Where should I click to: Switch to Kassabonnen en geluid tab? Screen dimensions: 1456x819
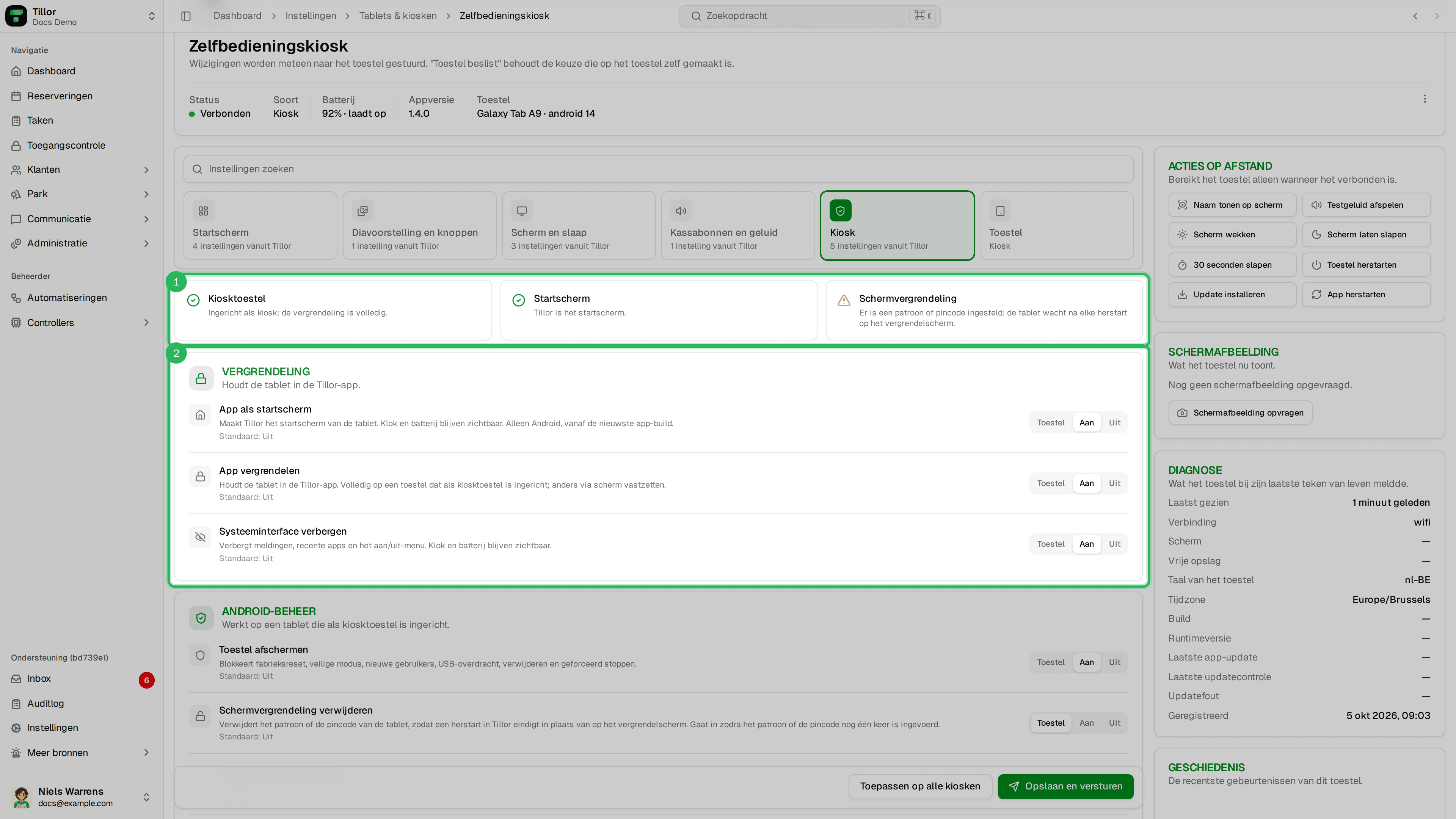(738, 226)
